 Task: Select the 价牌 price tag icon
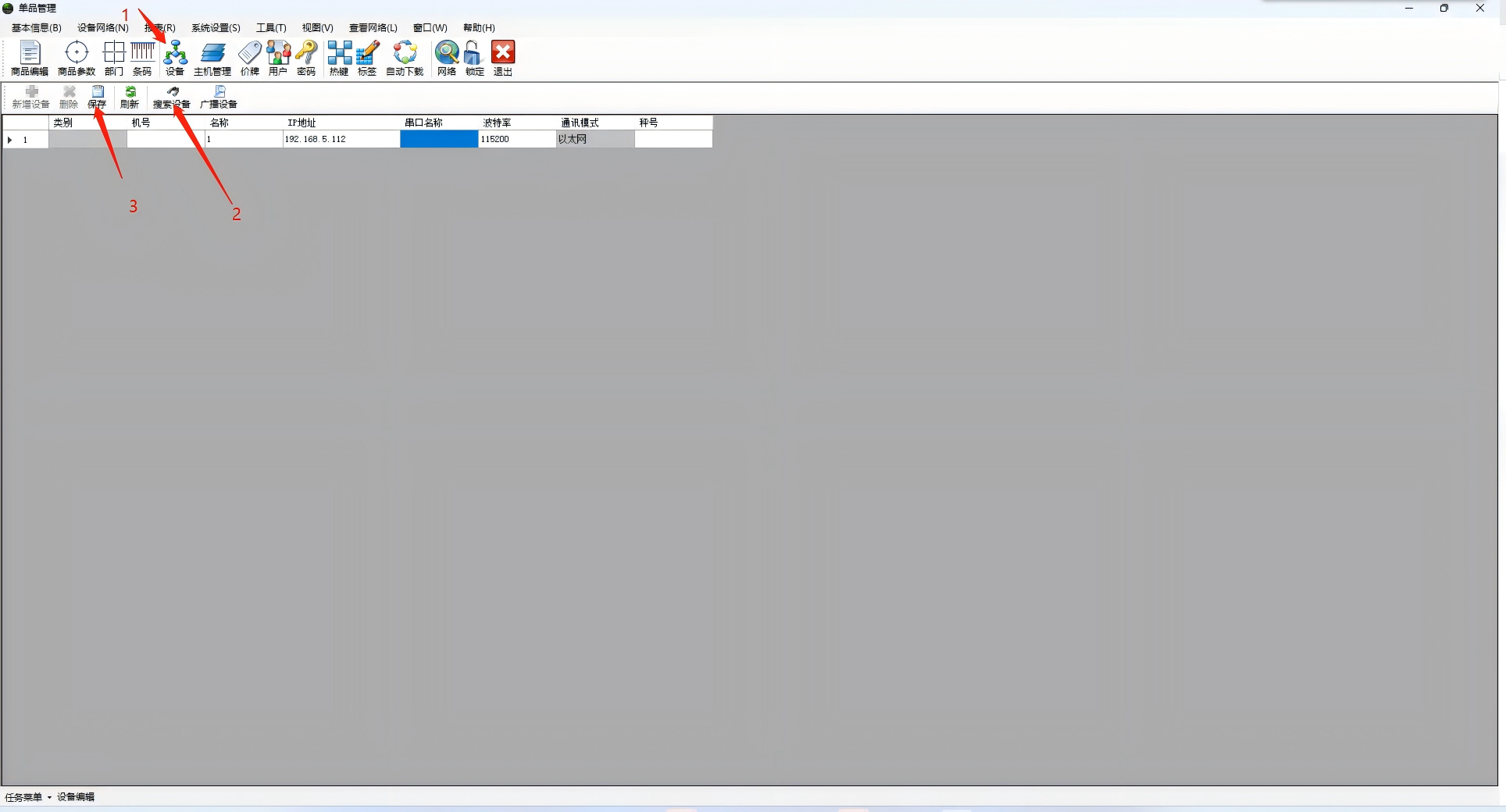(x=249, y=59)
